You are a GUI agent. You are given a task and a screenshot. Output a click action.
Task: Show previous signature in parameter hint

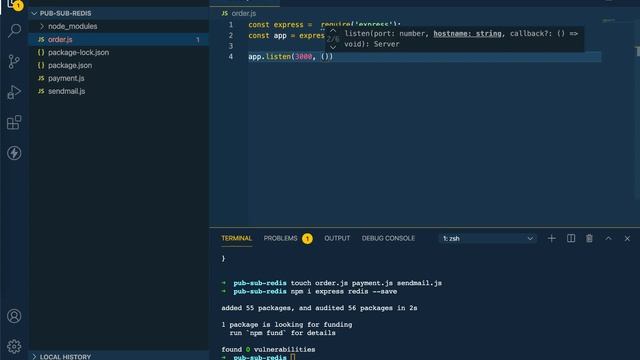click(x=333, y=31)
